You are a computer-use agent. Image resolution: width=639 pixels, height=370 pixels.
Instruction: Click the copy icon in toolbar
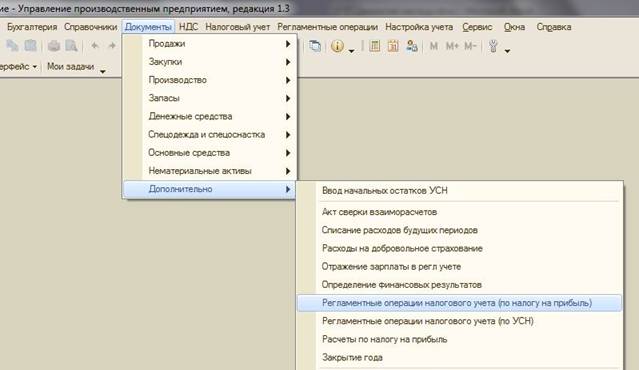pyautogui.click(x=12, y=46)
